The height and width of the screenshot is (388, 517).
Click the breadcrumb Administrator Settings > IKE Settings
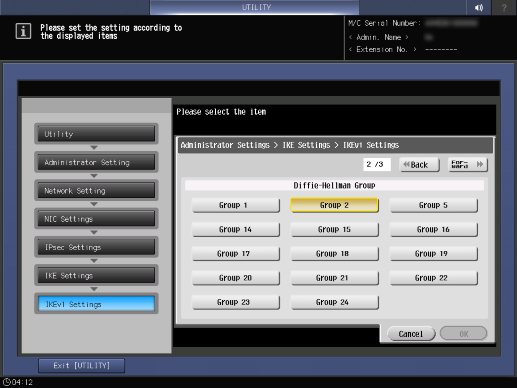[x=255, y=145]
